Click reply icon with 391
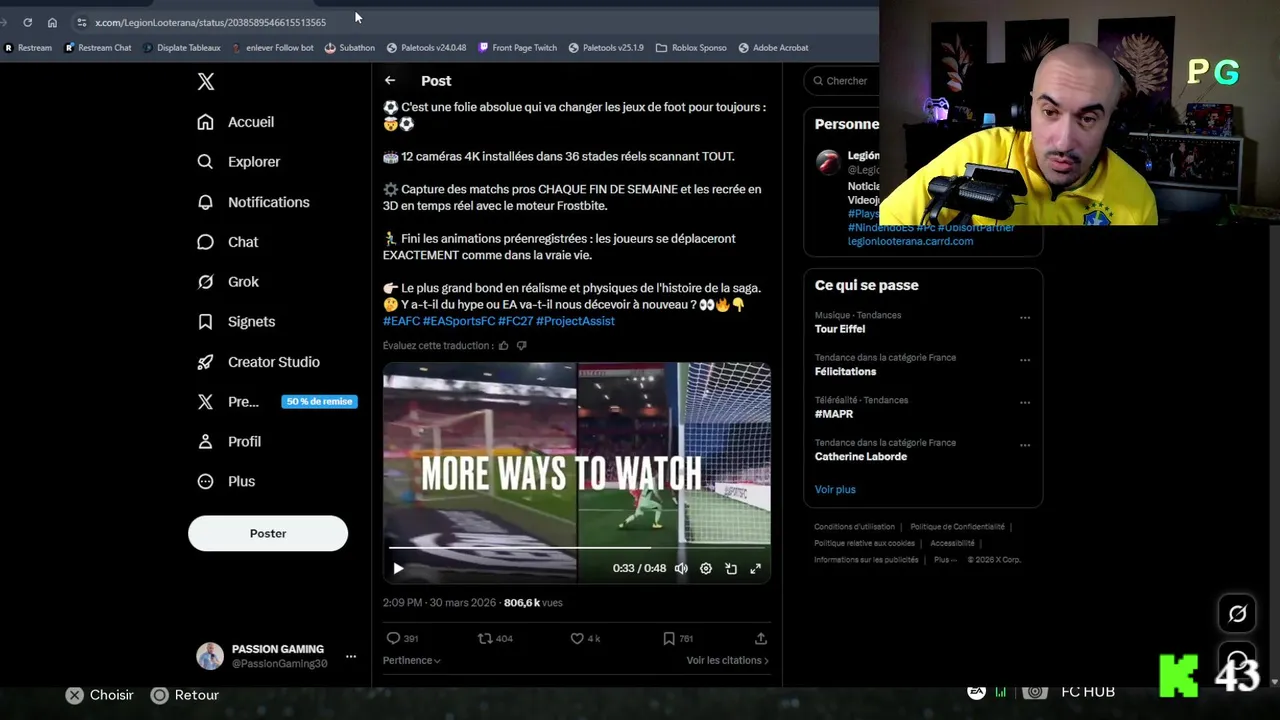1280x720 pixels. pos(402,638)
